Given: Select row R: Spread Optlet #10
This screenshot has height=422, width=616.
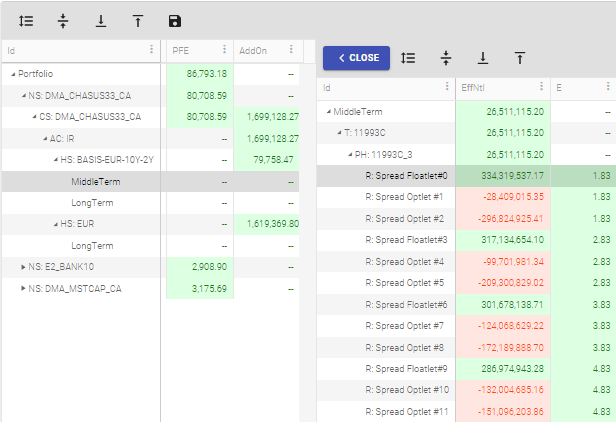Looking at the screenshot, I should pos(466,390).
